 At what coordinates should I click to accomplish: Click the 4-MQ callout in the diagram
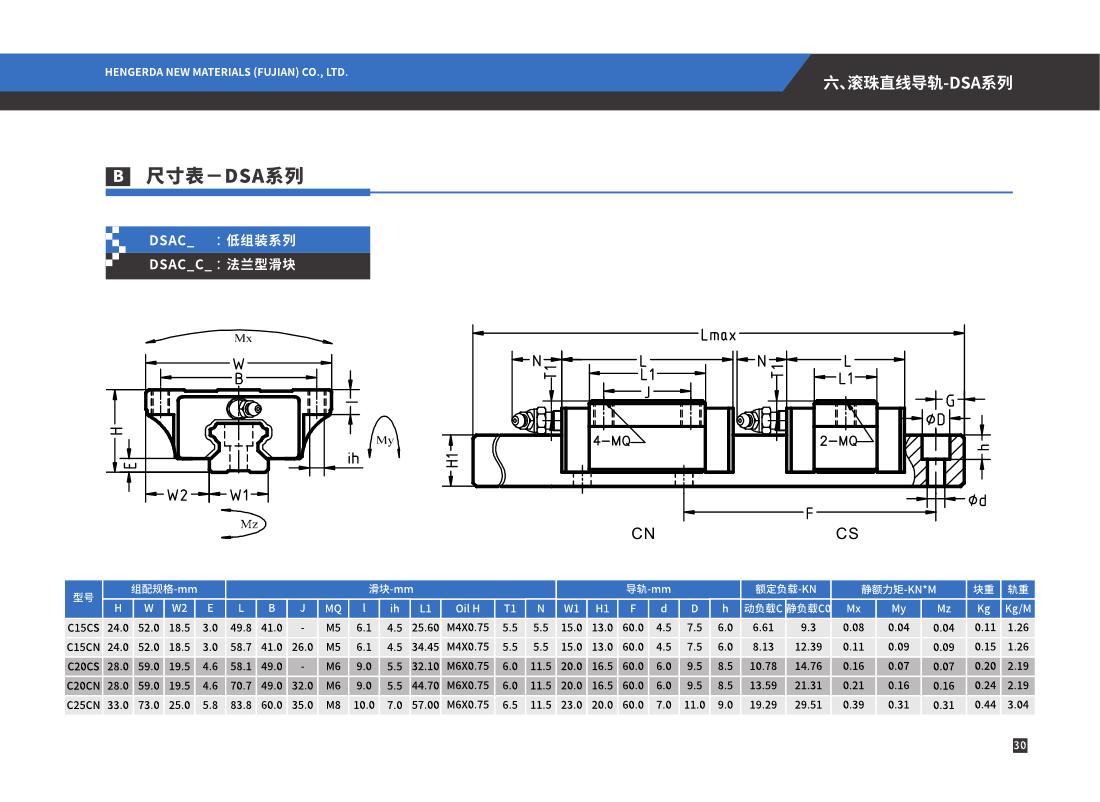pos(612,440)
